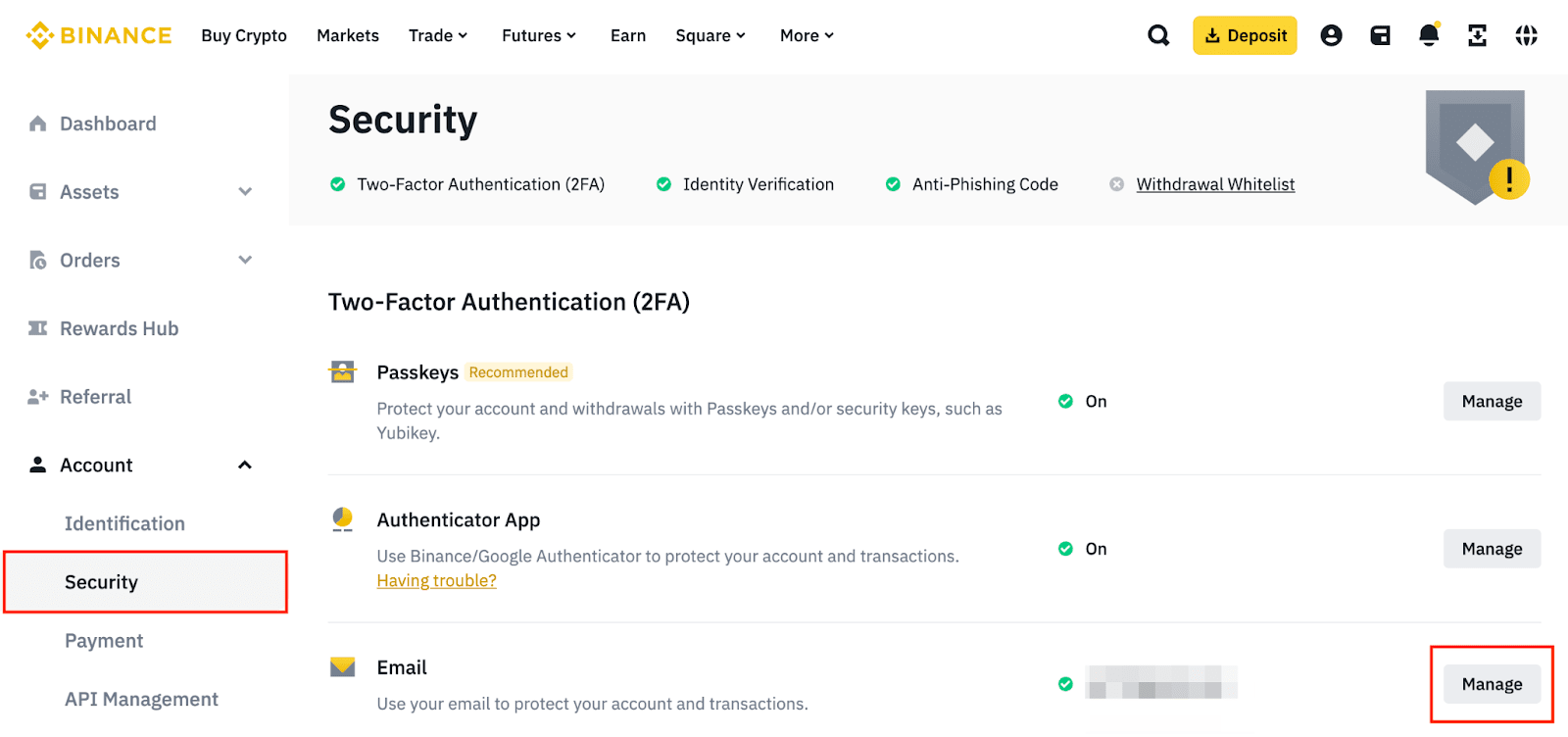
Task: Click the Identity Verification check icon
Action: (x=663, y=184)
